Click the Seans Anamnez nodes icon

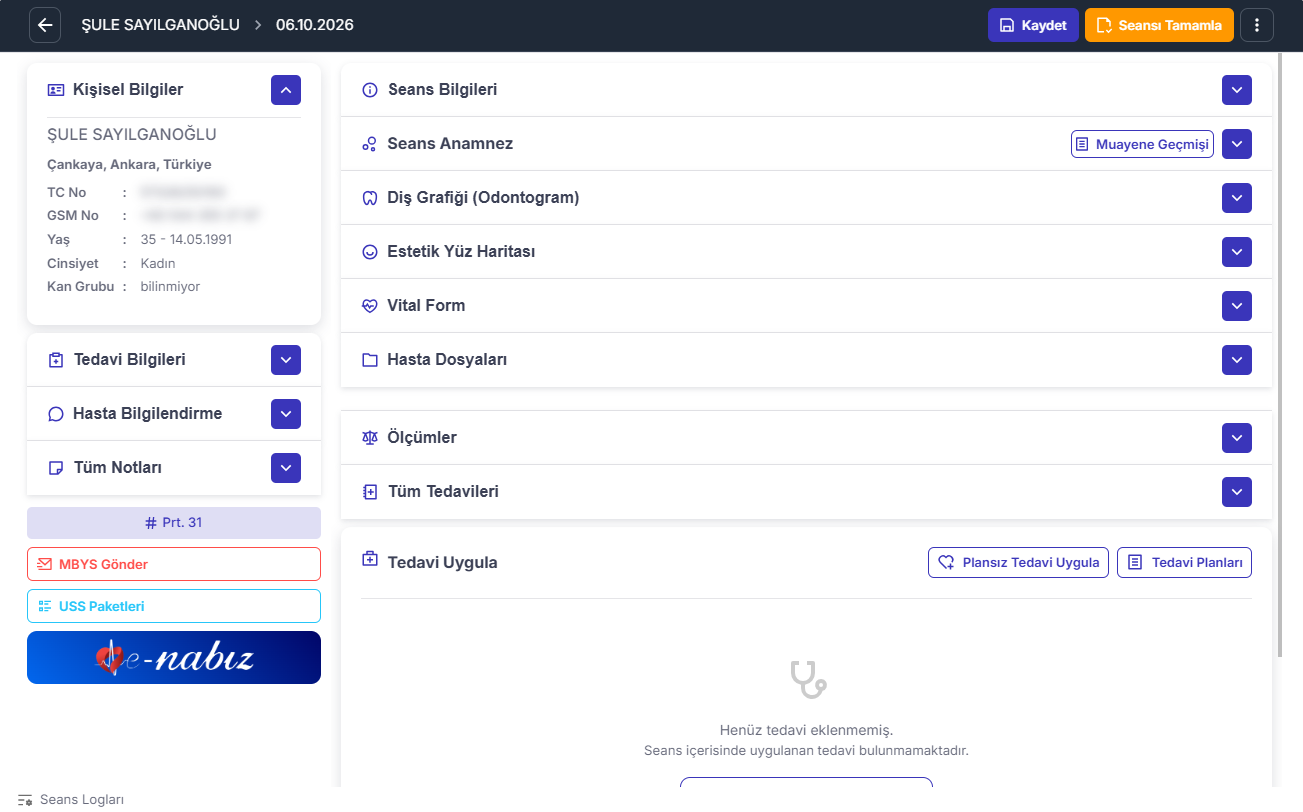click(x=369, y=144)
